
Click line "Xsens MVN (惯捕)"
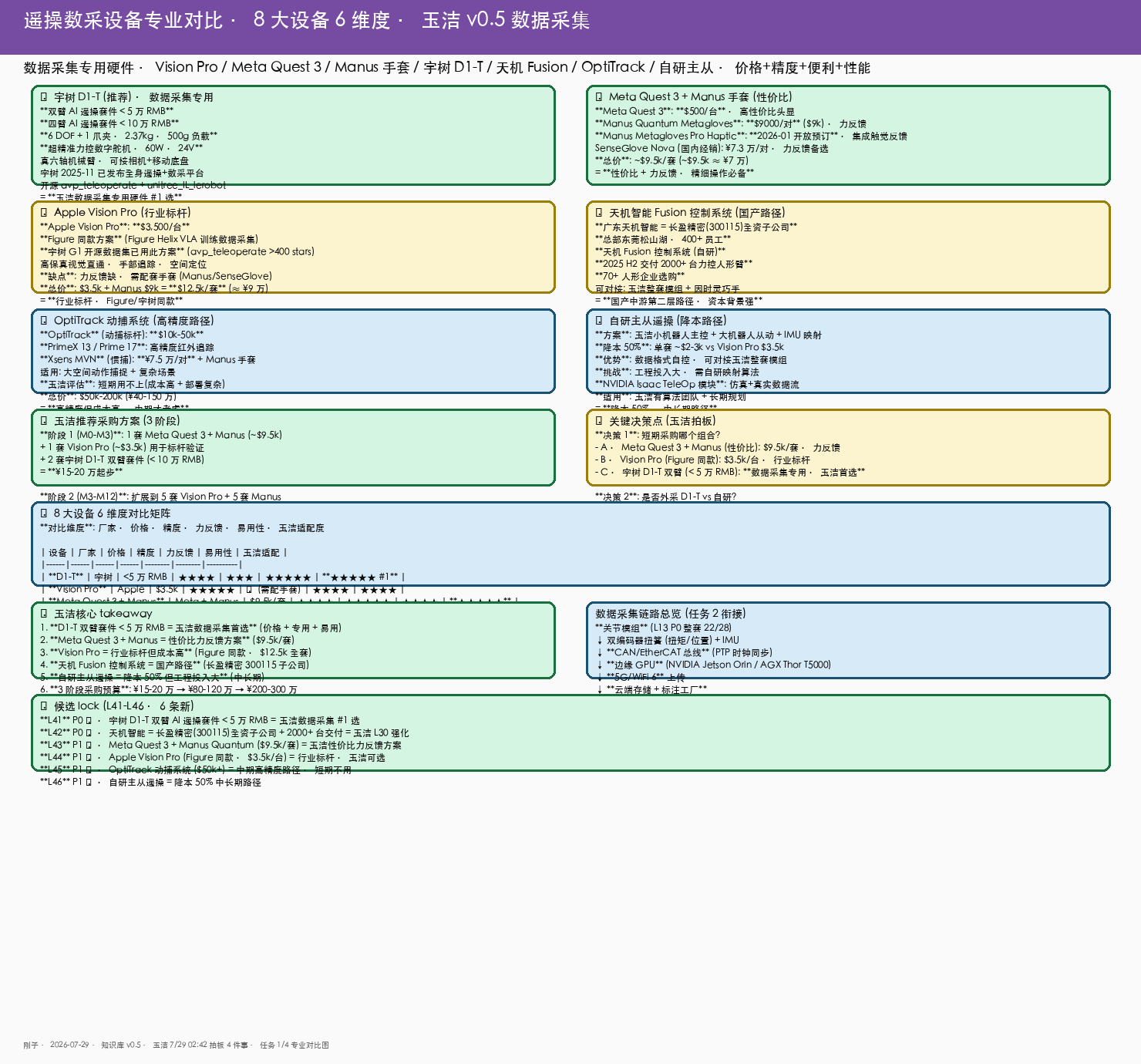[148, 359]
